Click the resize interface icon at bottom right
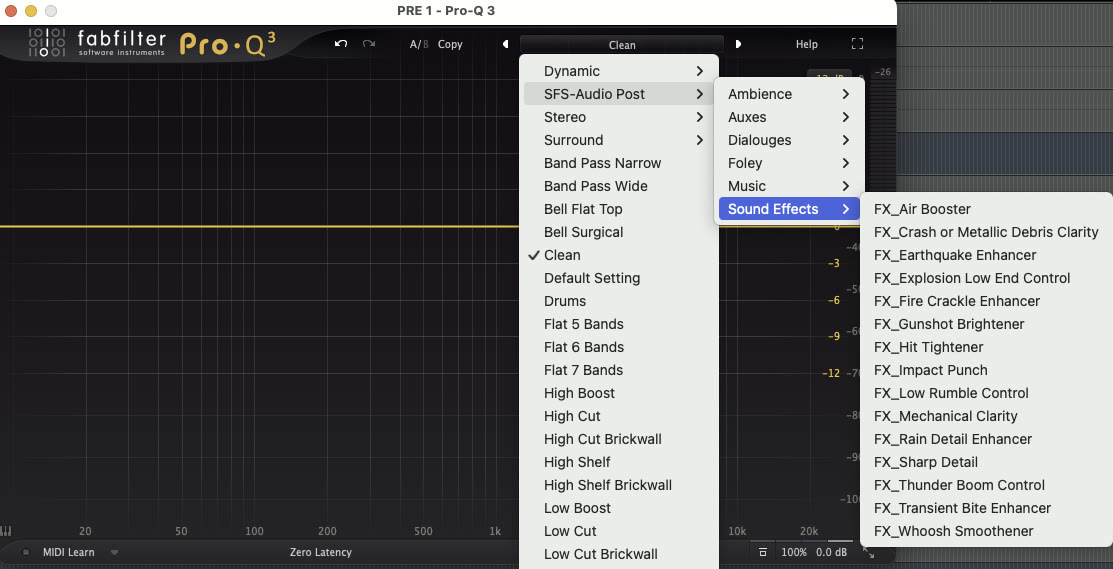The width and height of the screenshot is (1113, 569). pos(868,552)
